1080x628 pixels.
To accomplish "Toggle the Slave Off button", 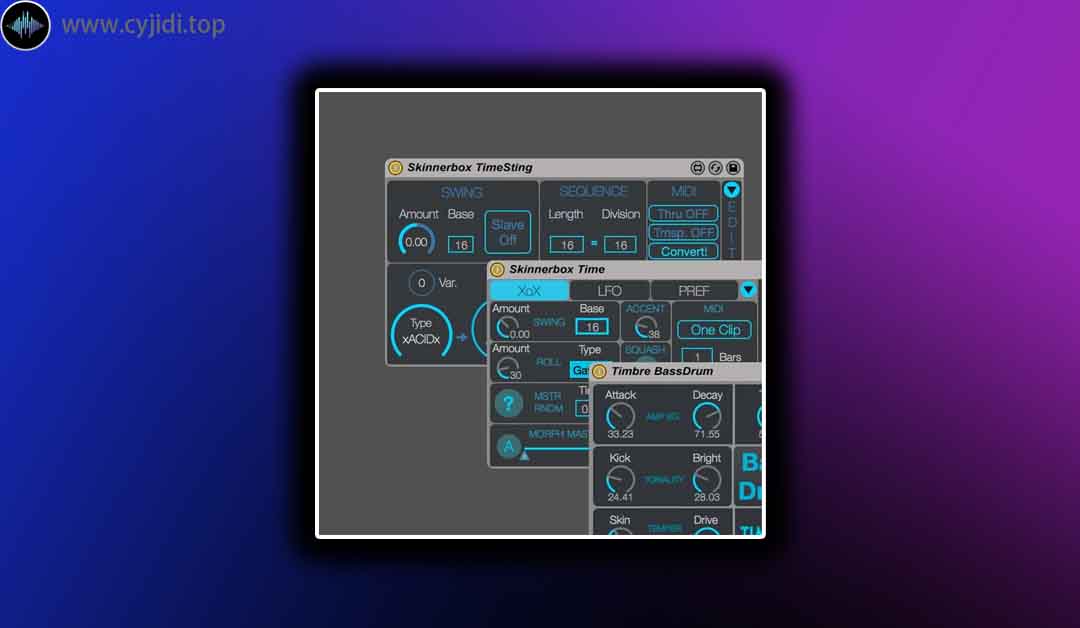I will 508,232.
